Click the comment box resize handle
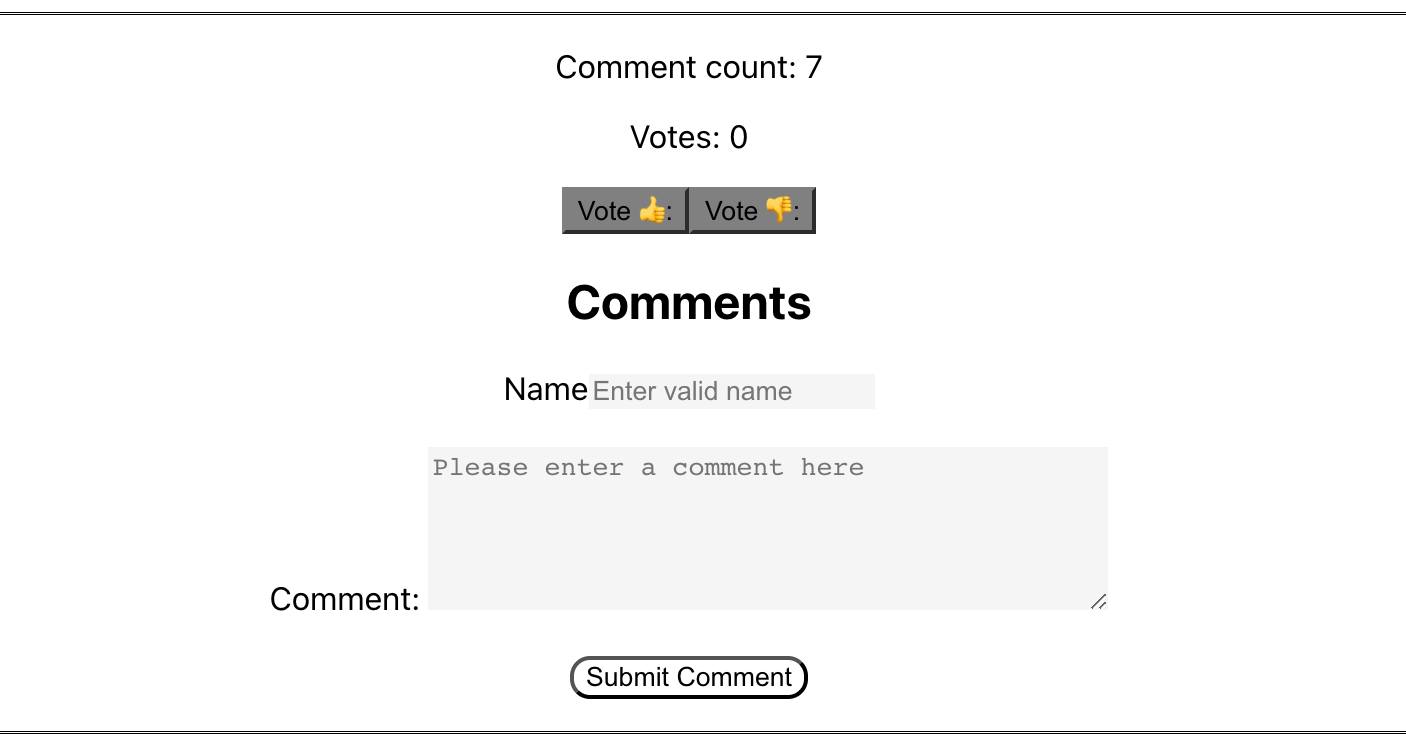Screen dimensions: 1406x756 (1098, 601)
